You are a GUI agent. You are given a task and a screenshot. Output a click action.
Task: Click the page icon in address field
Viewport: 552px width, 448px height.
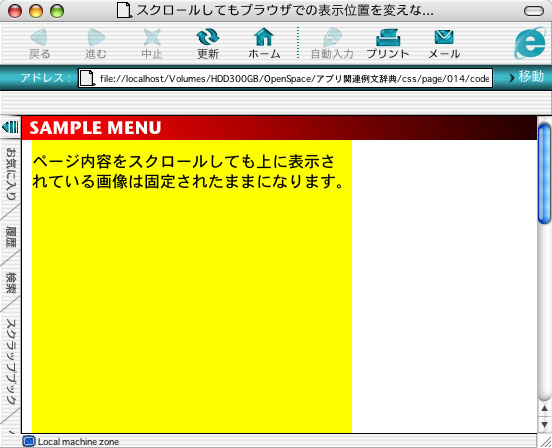(87, 78)
